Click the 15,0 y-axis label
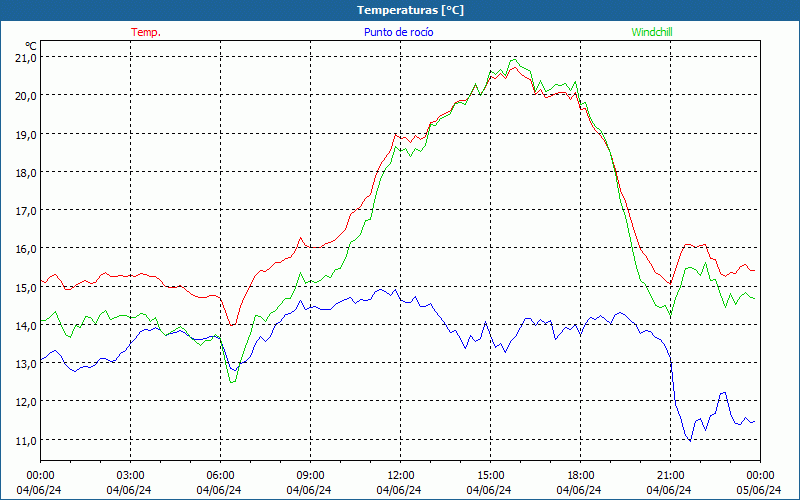The image size is (800, 500). 26,287
